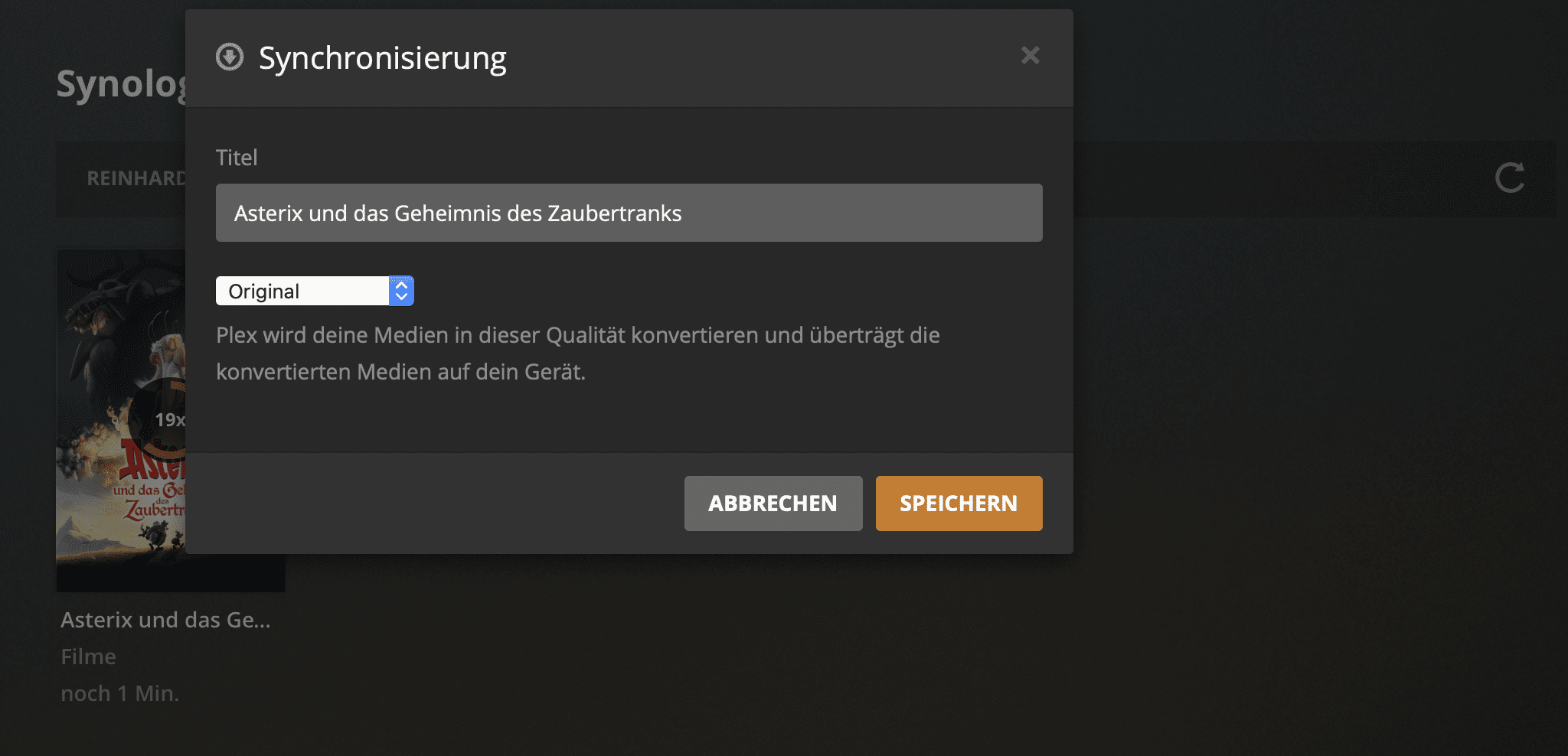Click the Synology heading in background
Screen dimensions: 1568x756
tap(121, 84)
